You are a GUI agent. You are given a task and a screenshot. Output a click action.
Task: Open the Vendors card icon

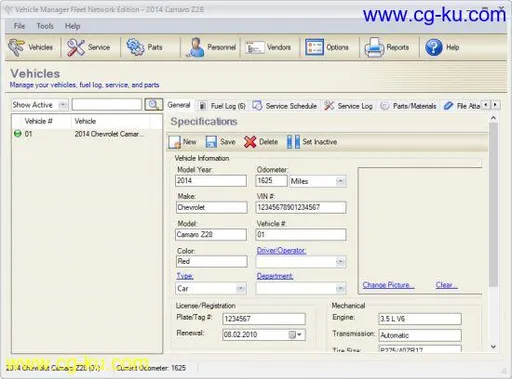[255, 48]
